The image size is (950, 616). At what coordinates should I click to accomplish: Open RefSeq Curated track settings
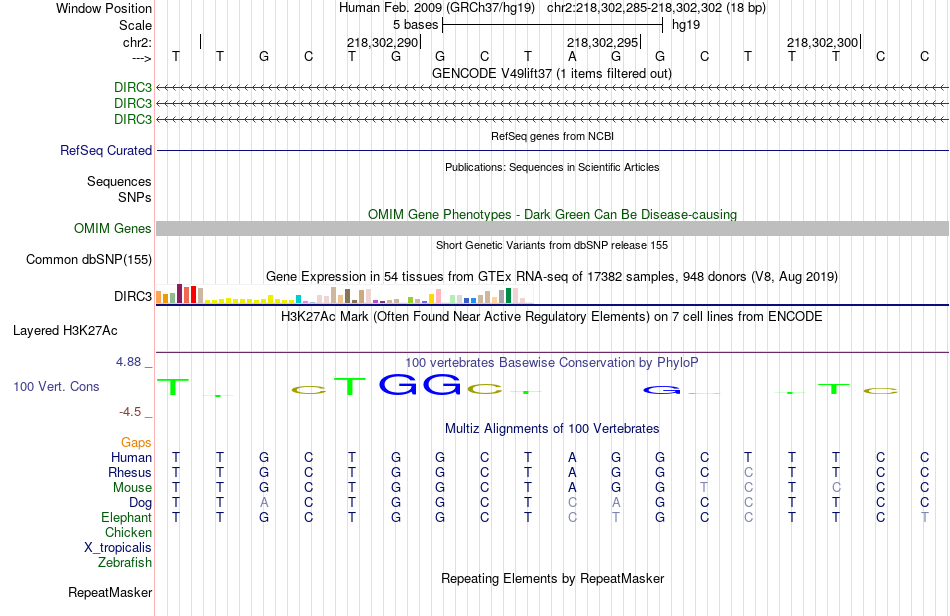click(106, 150)
